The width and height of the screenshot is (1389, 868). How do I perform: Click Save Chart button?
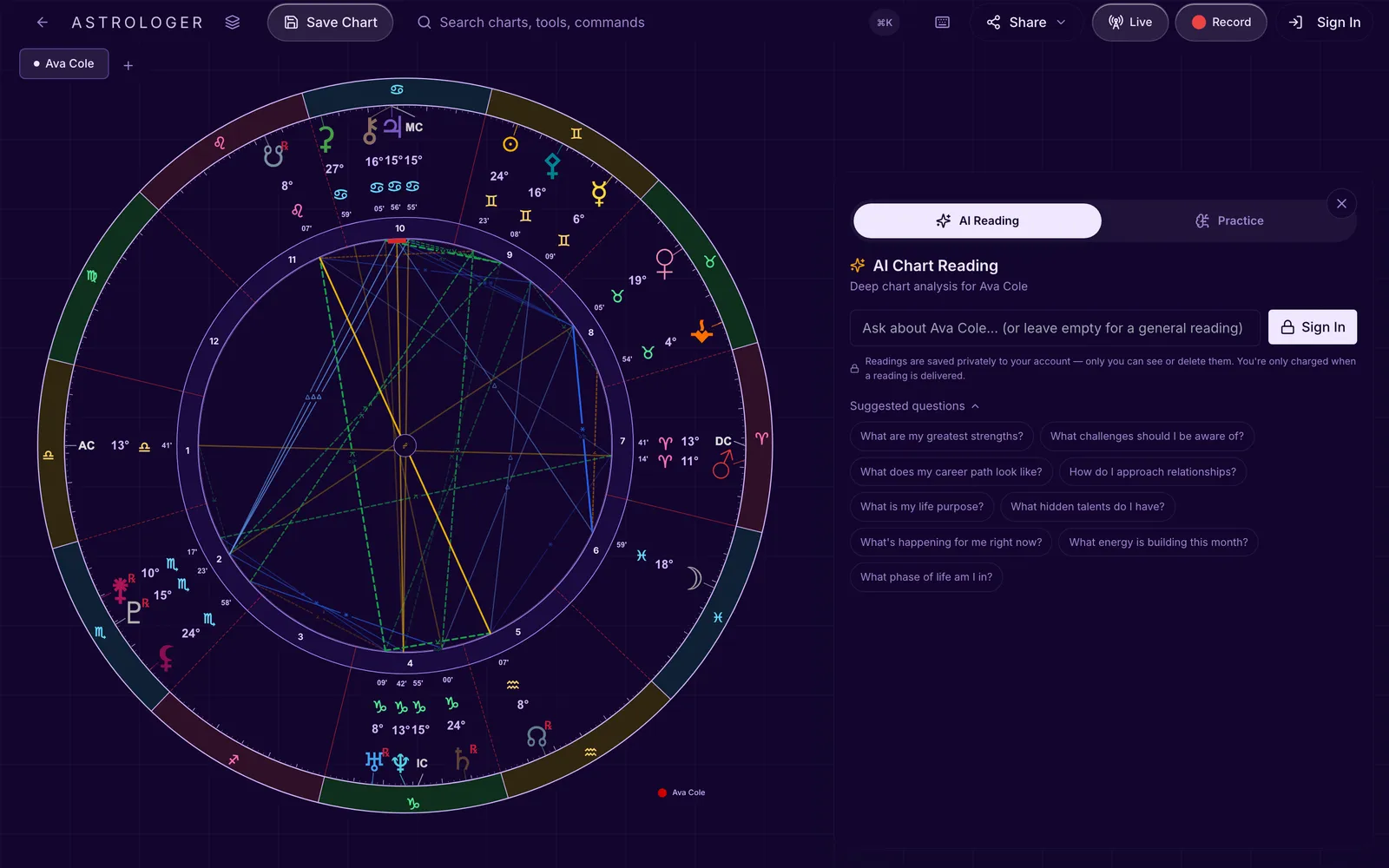pos(330,23)
